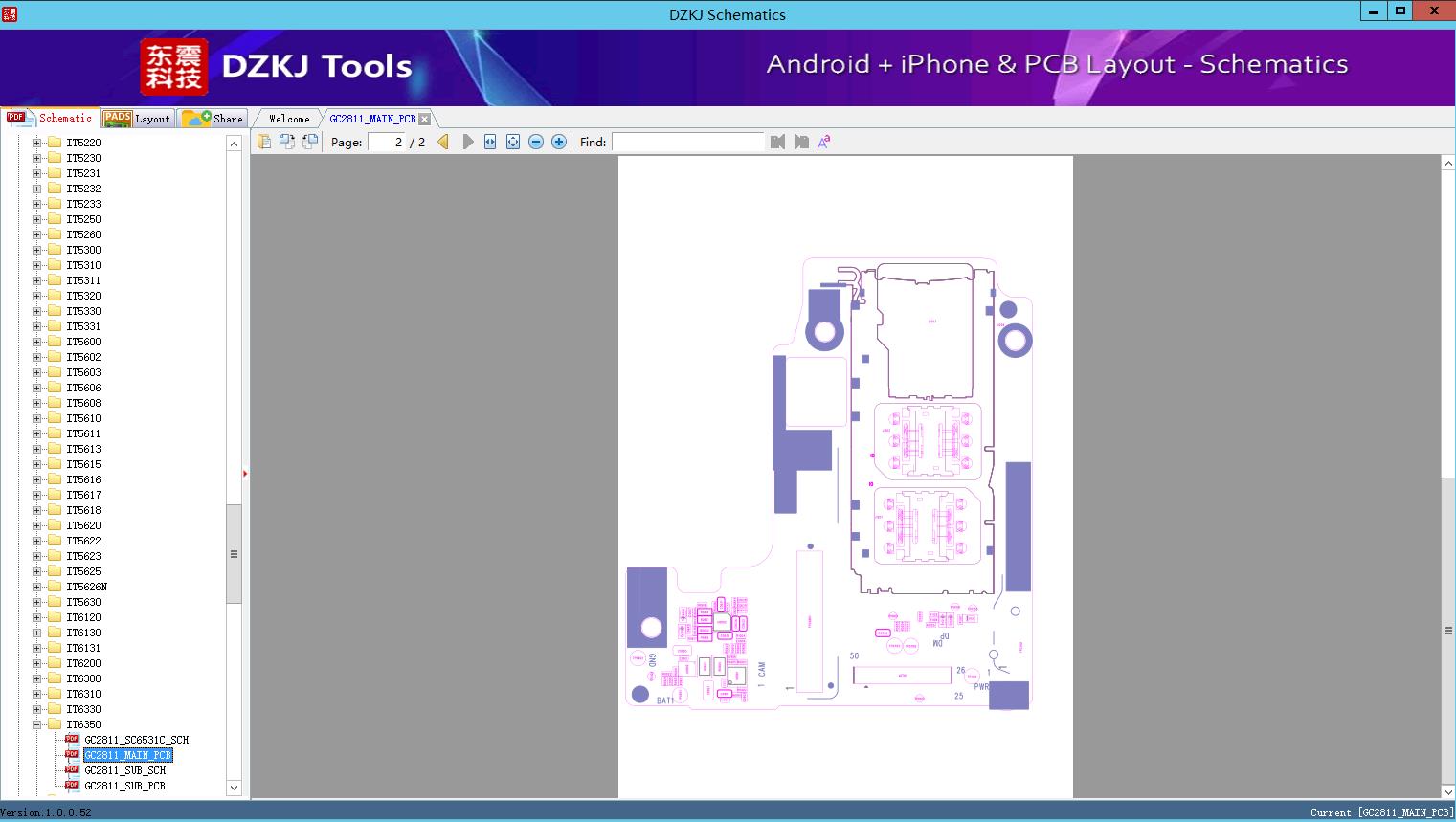The width and height of the screenshot is (1456, 822).
Task: Zoom out with the minus icon
Action: point(536,142)
